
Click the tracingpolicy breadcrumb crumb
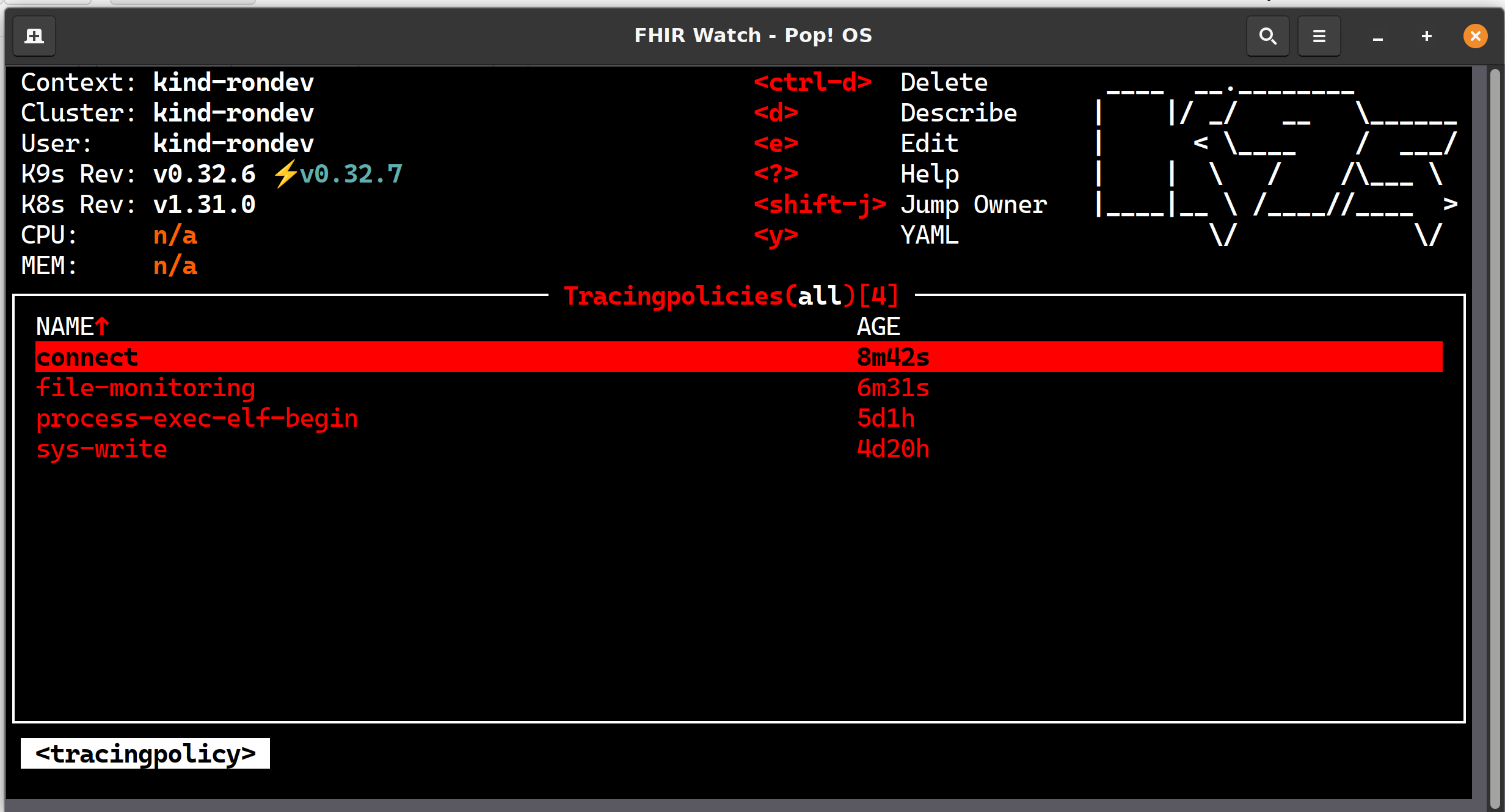coord(145,753)
